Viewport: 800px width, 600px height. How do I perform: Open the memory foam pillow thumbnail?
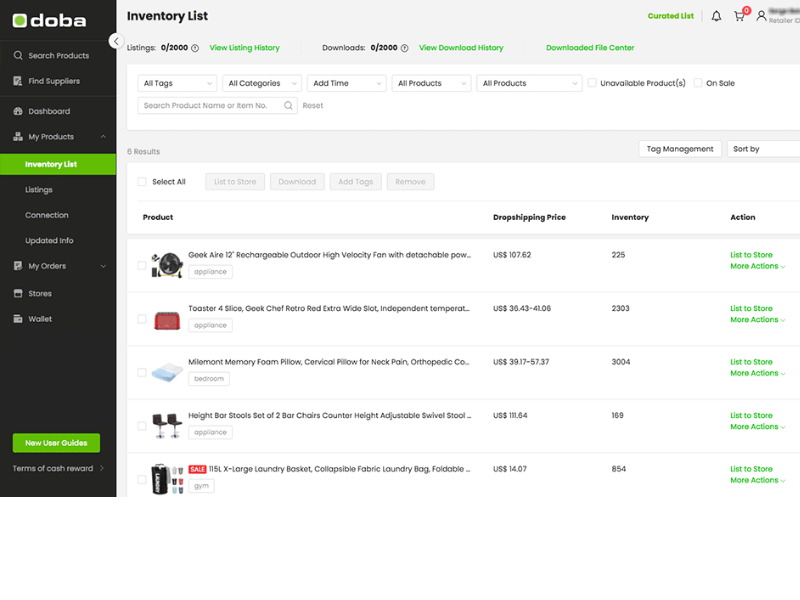point(167,372)
